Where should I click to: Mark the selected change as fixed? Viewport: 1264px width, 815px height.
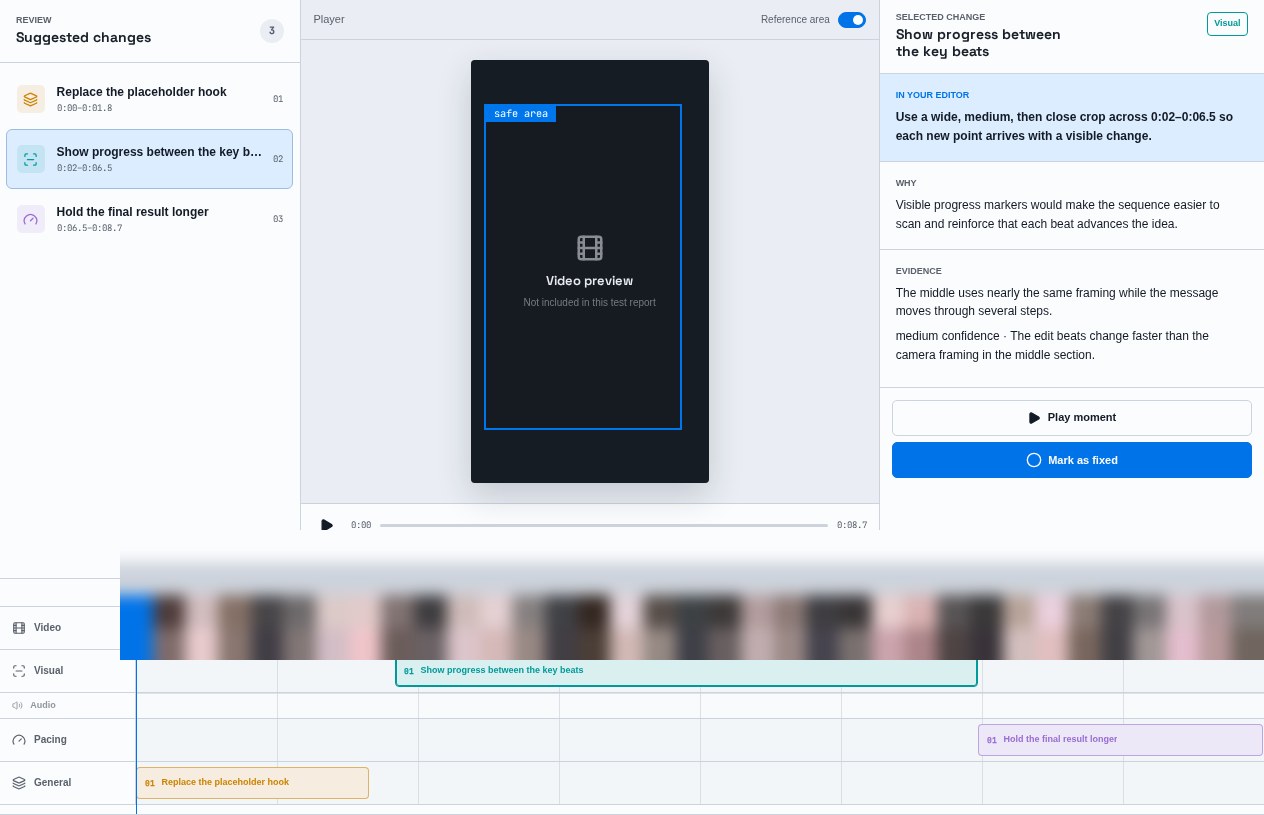click(x=1072, y=460)
